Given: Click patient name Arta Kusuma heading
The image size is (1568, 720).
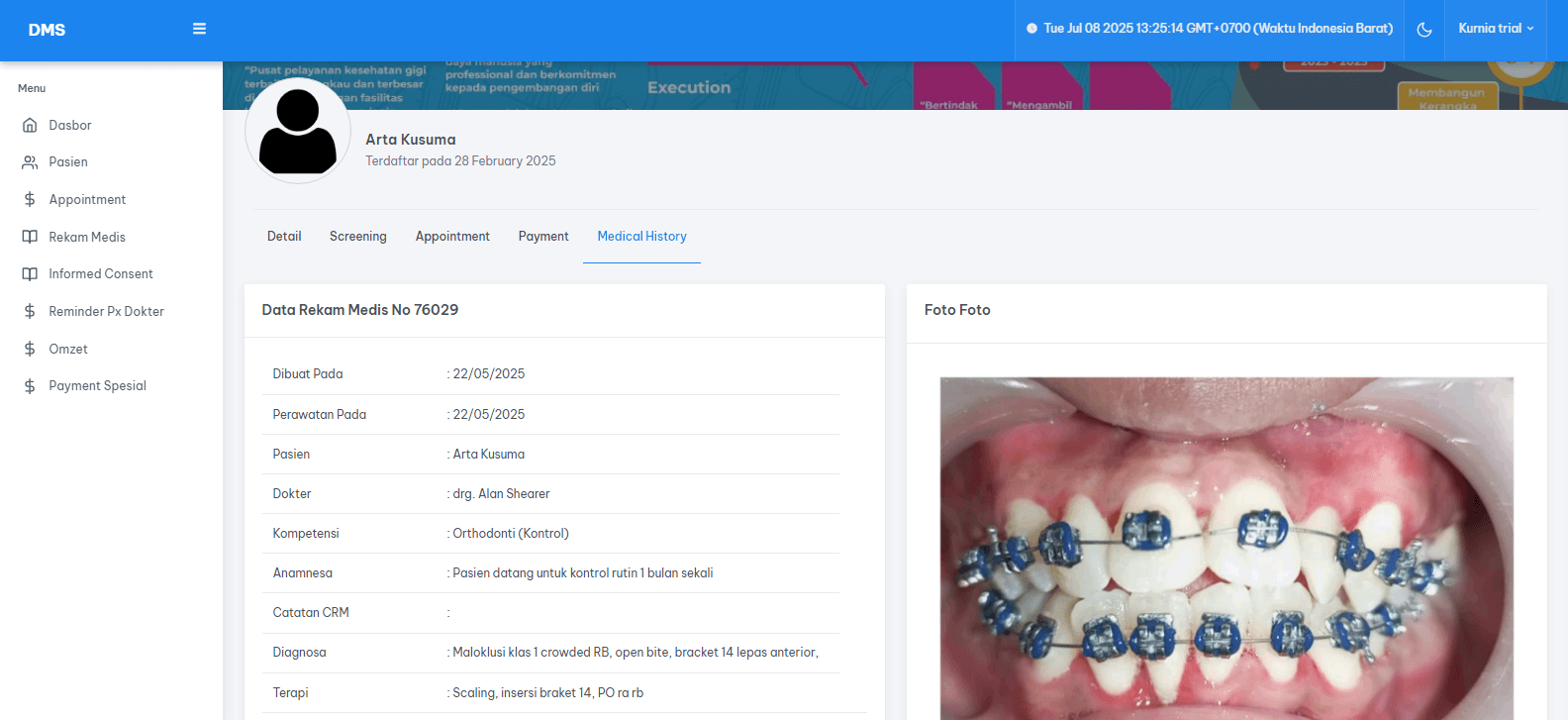Looking at the screenshot, I should pyautogui.click(x=411, y=140).
